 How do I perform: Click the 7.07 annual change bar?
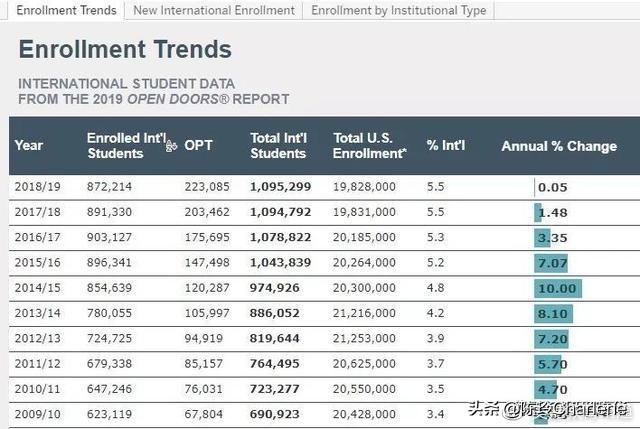[x=551, y=263]
